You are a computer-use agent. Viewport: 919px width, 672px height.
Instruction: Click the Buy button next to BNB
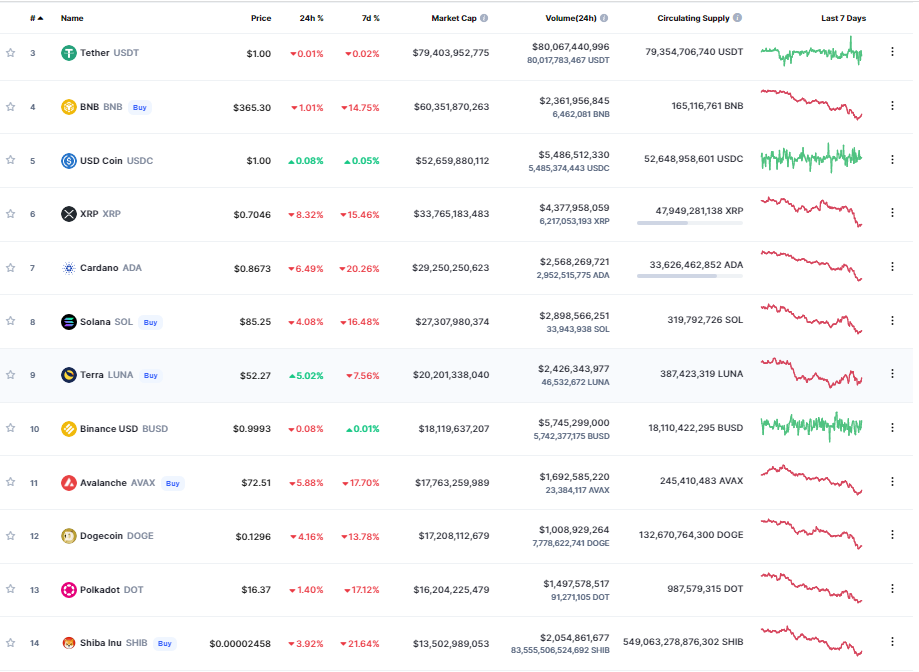click(139, 107)
